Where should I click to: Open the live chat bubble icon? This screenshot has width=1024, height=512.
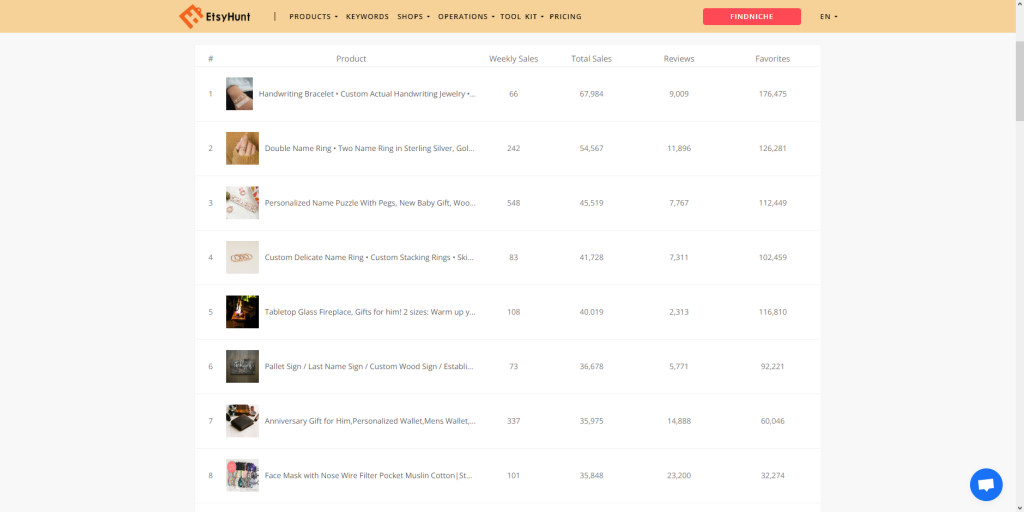pyautogui.click(x=986, y=485)
